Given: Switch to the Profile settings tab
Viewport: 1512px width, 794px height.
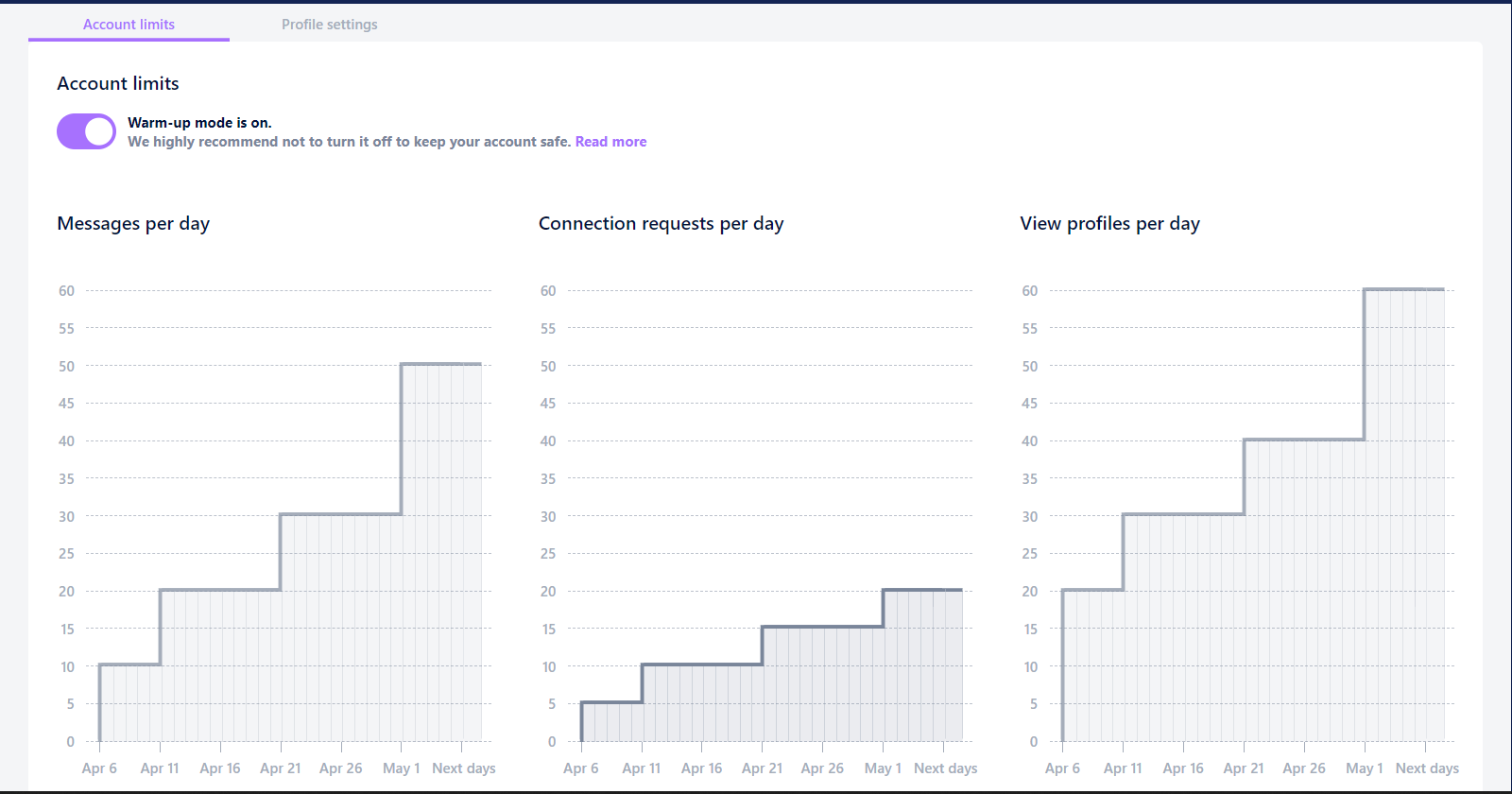Looking at the screenshot, I should pos(329,25).
